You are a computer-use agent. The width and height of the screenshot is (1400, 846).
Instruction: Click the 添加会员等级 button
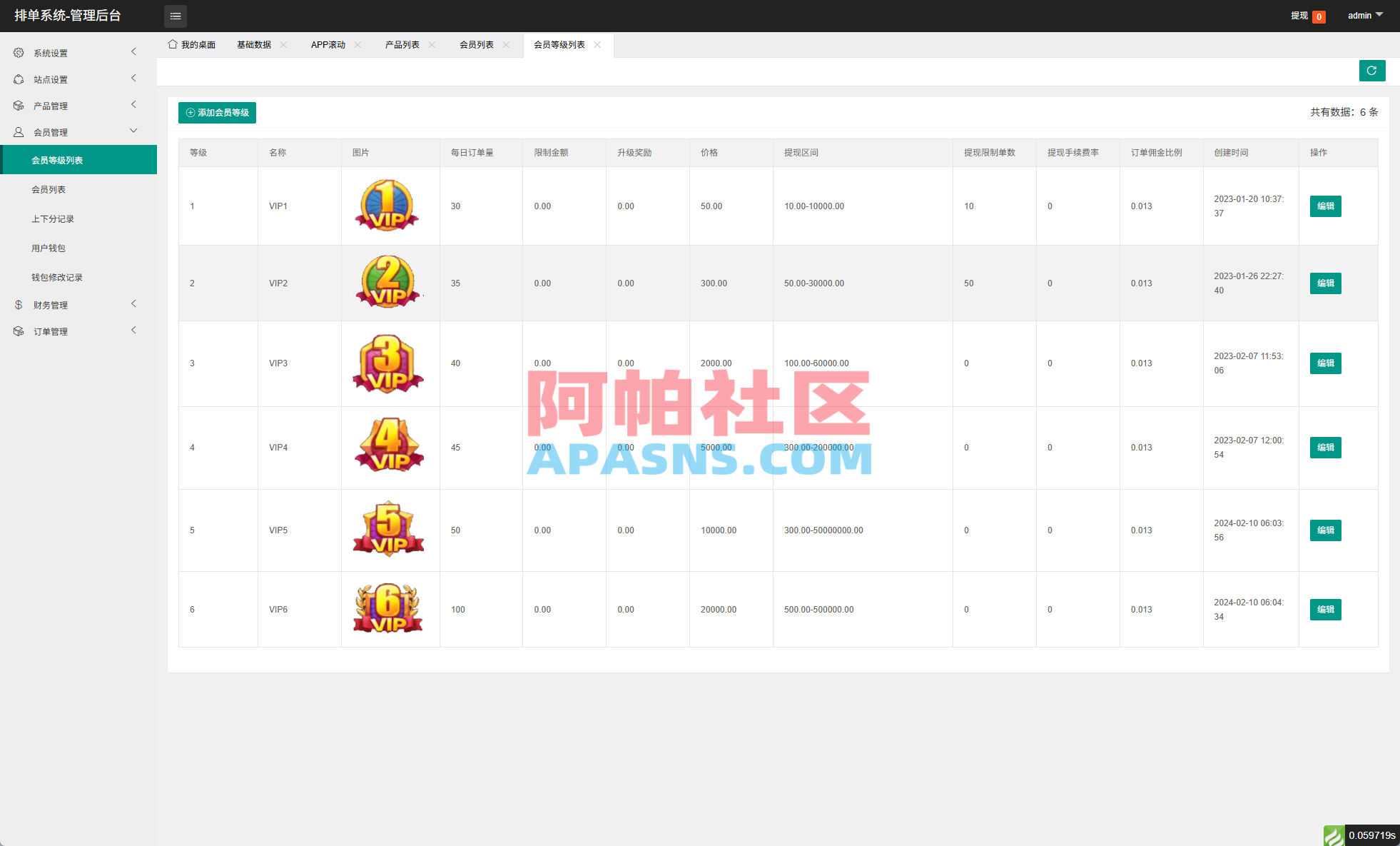[x=217, y=113]
